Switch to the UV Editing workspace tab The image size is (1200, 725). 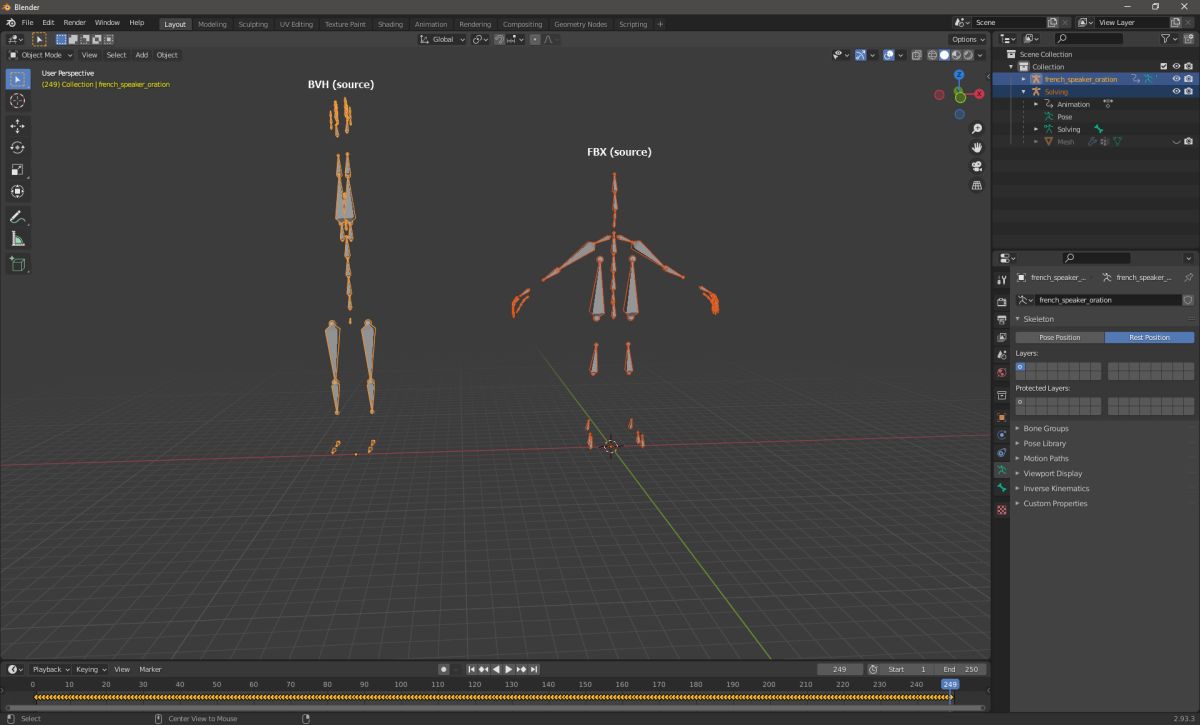(x=296, y=24)
